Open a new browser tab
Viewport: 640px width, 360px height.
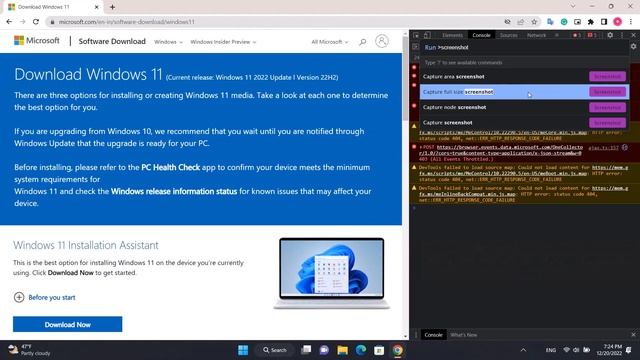(112, 7)
